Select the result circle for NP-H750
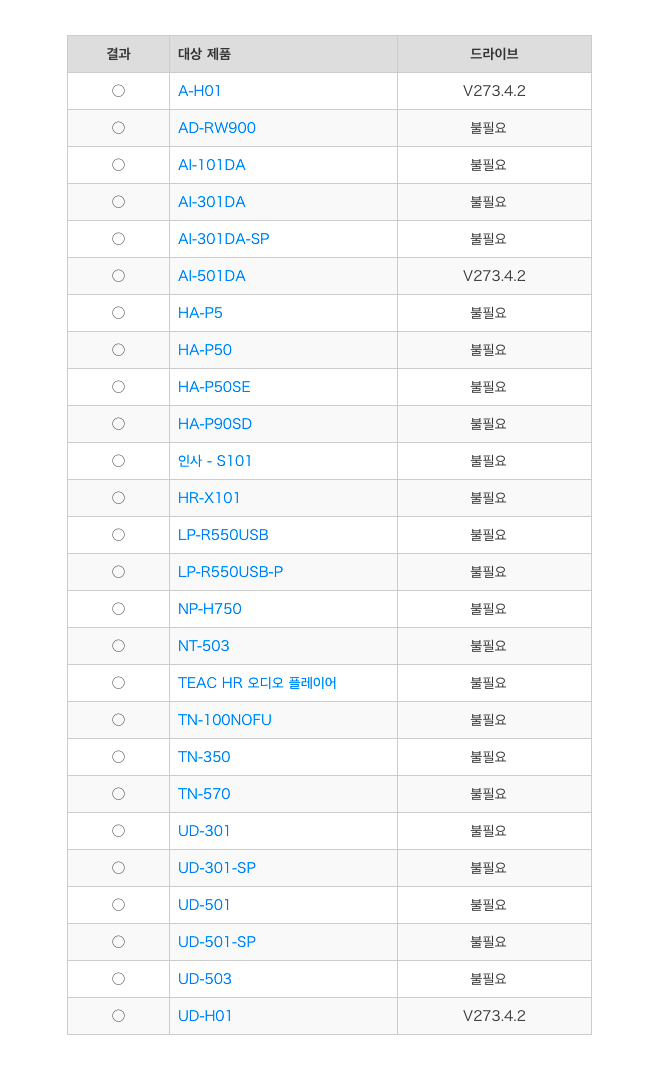Viewport: 650px width, 1069px height. [x=119, y=609]
